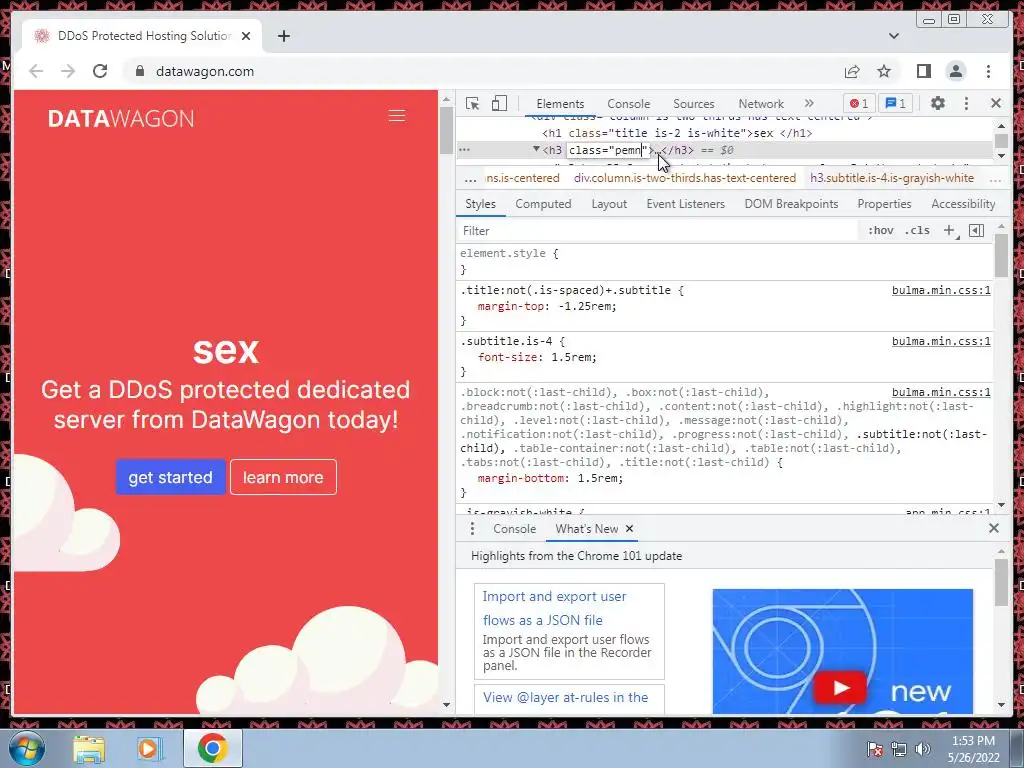Open the DOM Breakpoints tab
Screen dimensions: 1024x768
(792, 204)
